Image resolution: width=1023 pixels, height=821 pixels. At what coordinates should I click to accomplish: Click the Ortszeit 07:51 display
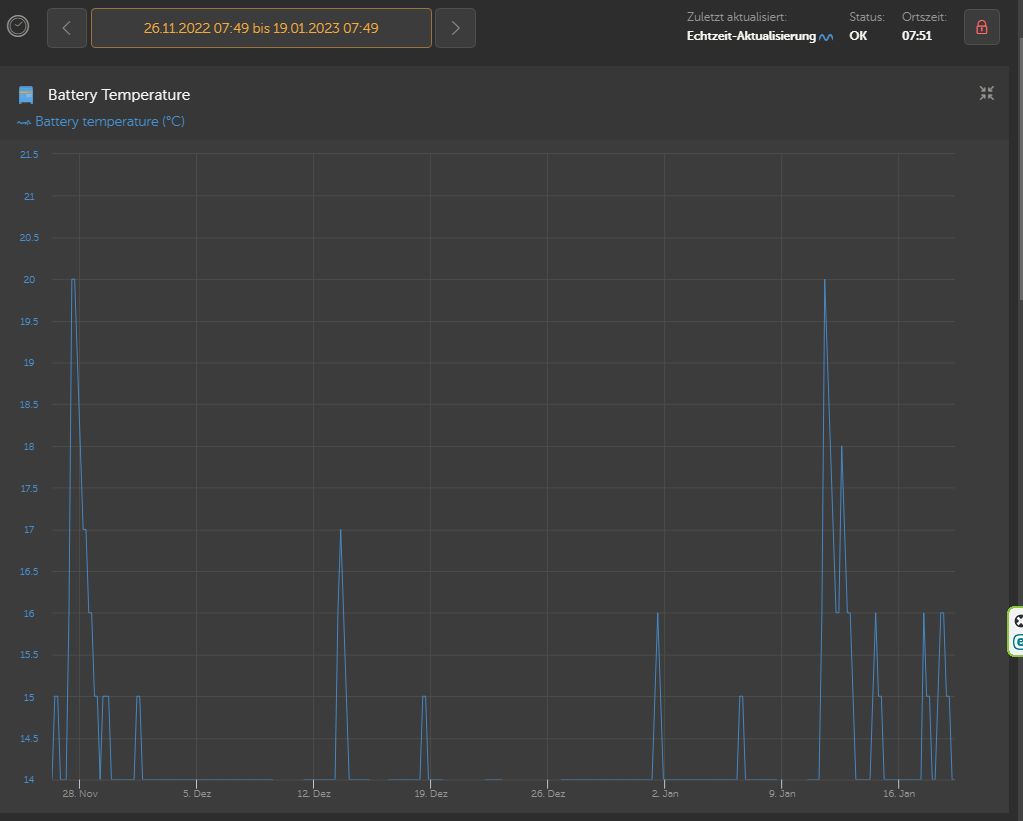pyautogui.click(x=917, y=37)
